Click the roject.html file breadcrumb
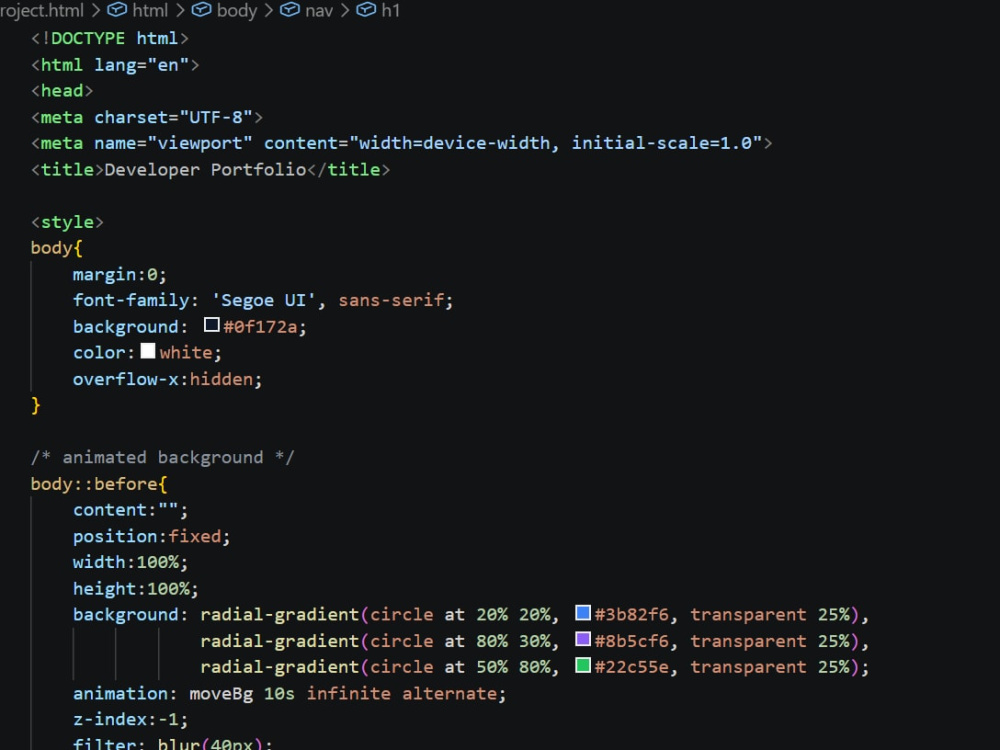 [41, 10]
